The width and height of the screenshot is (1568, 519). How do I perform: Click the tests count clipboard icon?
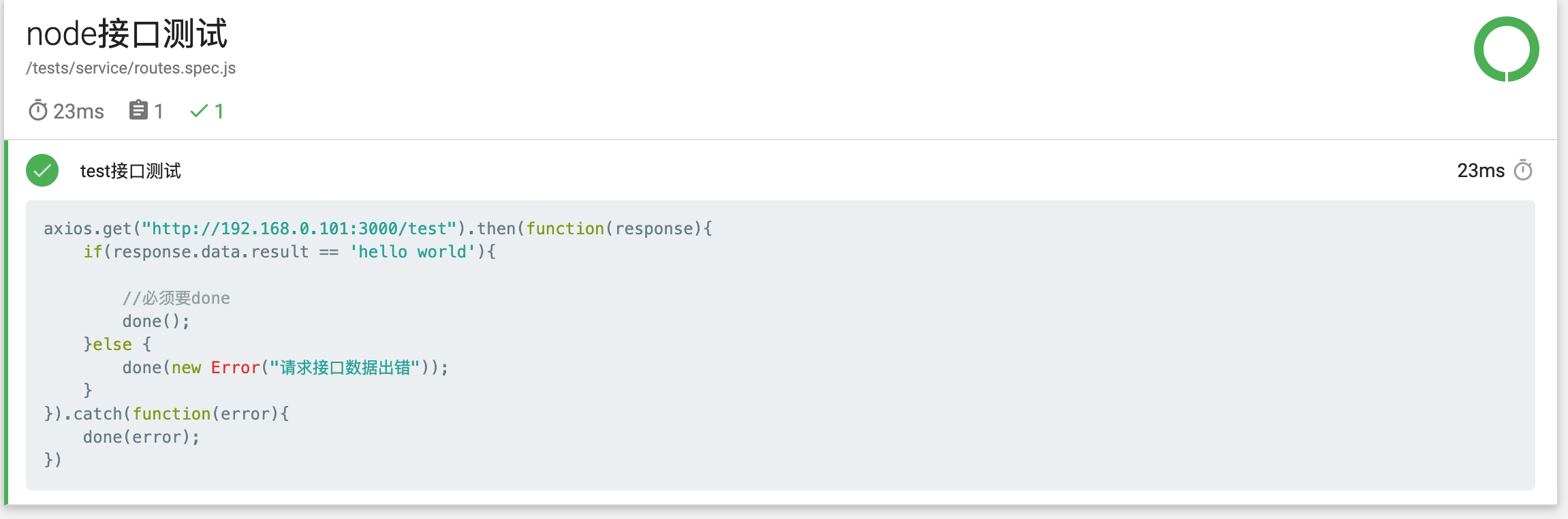tap(138, 110)
